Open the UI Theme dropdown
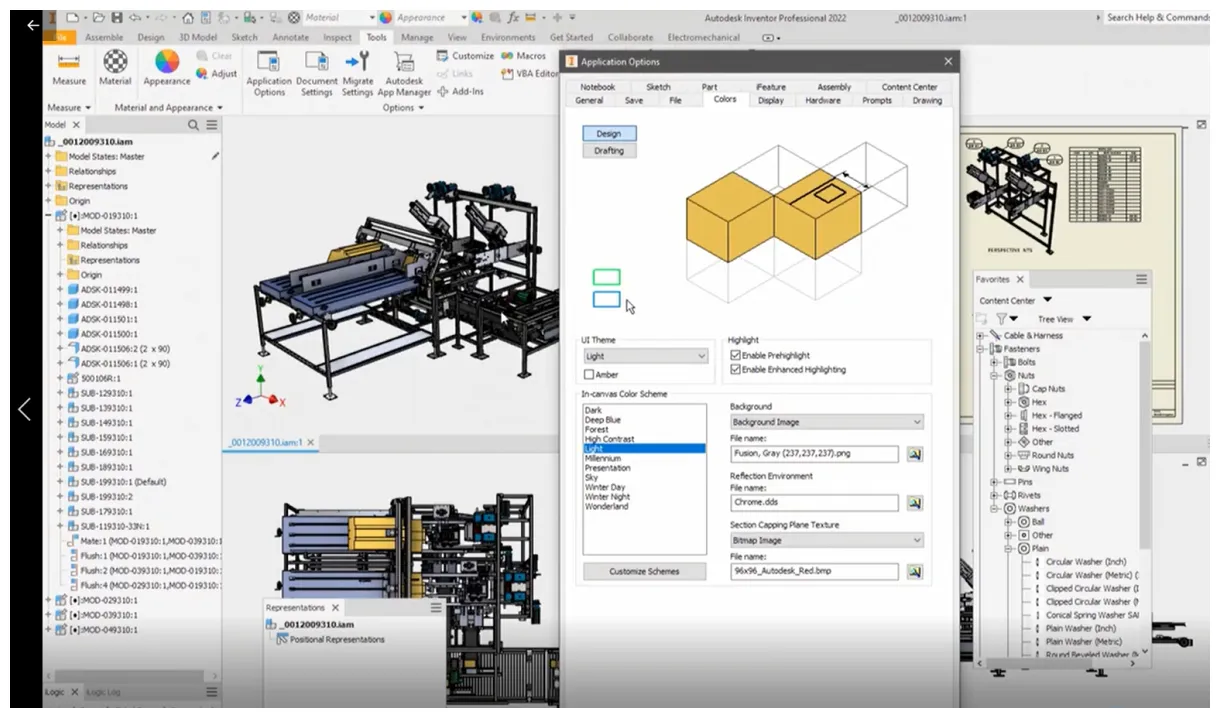The width and height of the screenshot is (1220, 718). [700, 356]
